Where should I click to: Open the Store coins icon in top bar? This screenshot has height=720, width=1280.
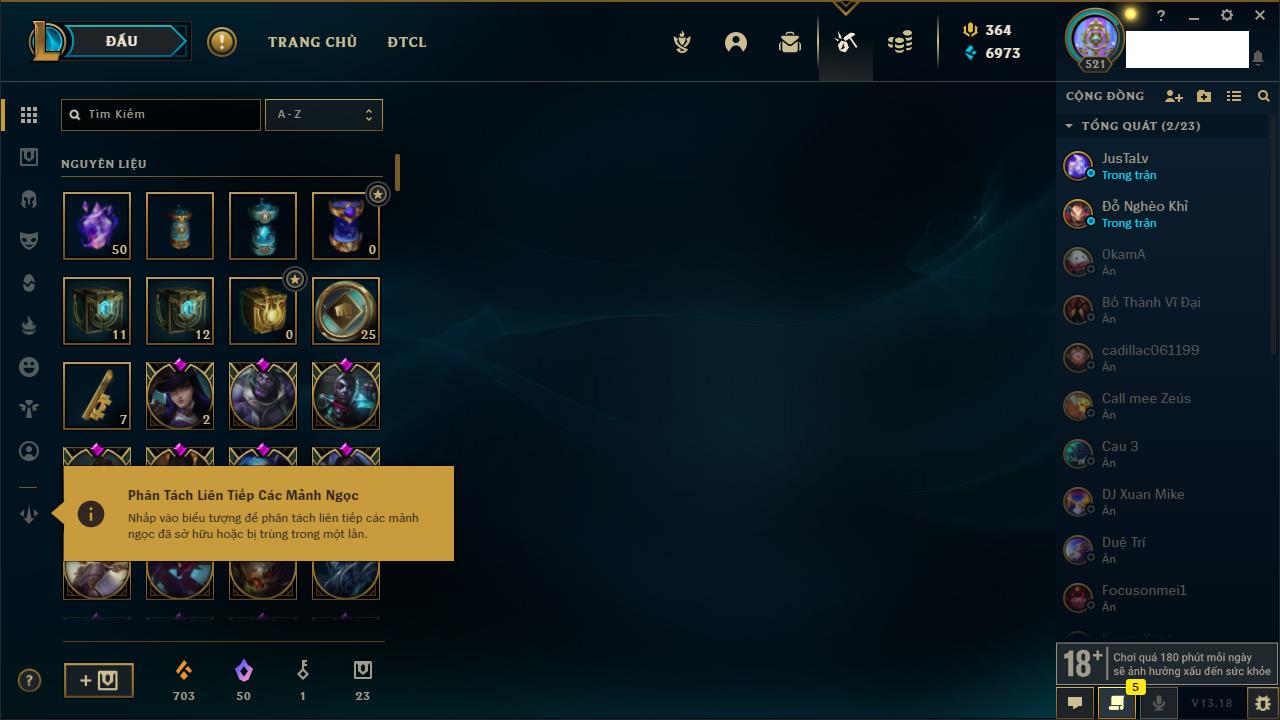(900, 42)
